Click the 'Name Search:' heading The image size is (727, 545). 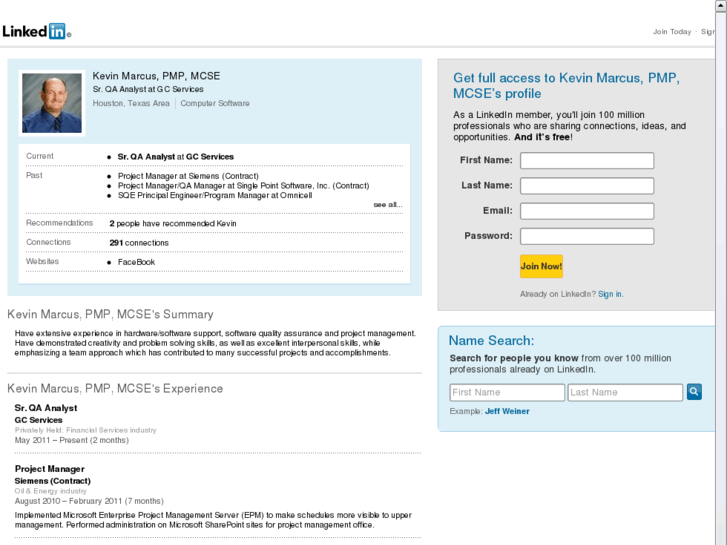tap(491, 341)
